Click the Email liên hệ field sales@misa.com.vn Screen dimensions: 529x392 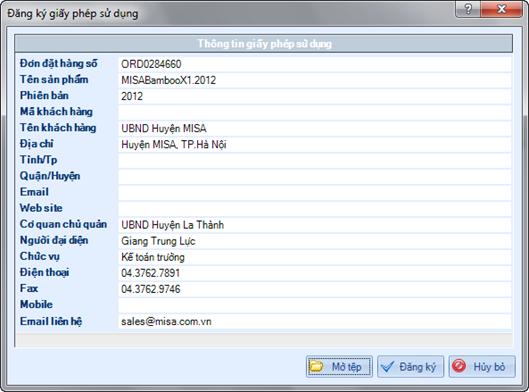[315, 321]
